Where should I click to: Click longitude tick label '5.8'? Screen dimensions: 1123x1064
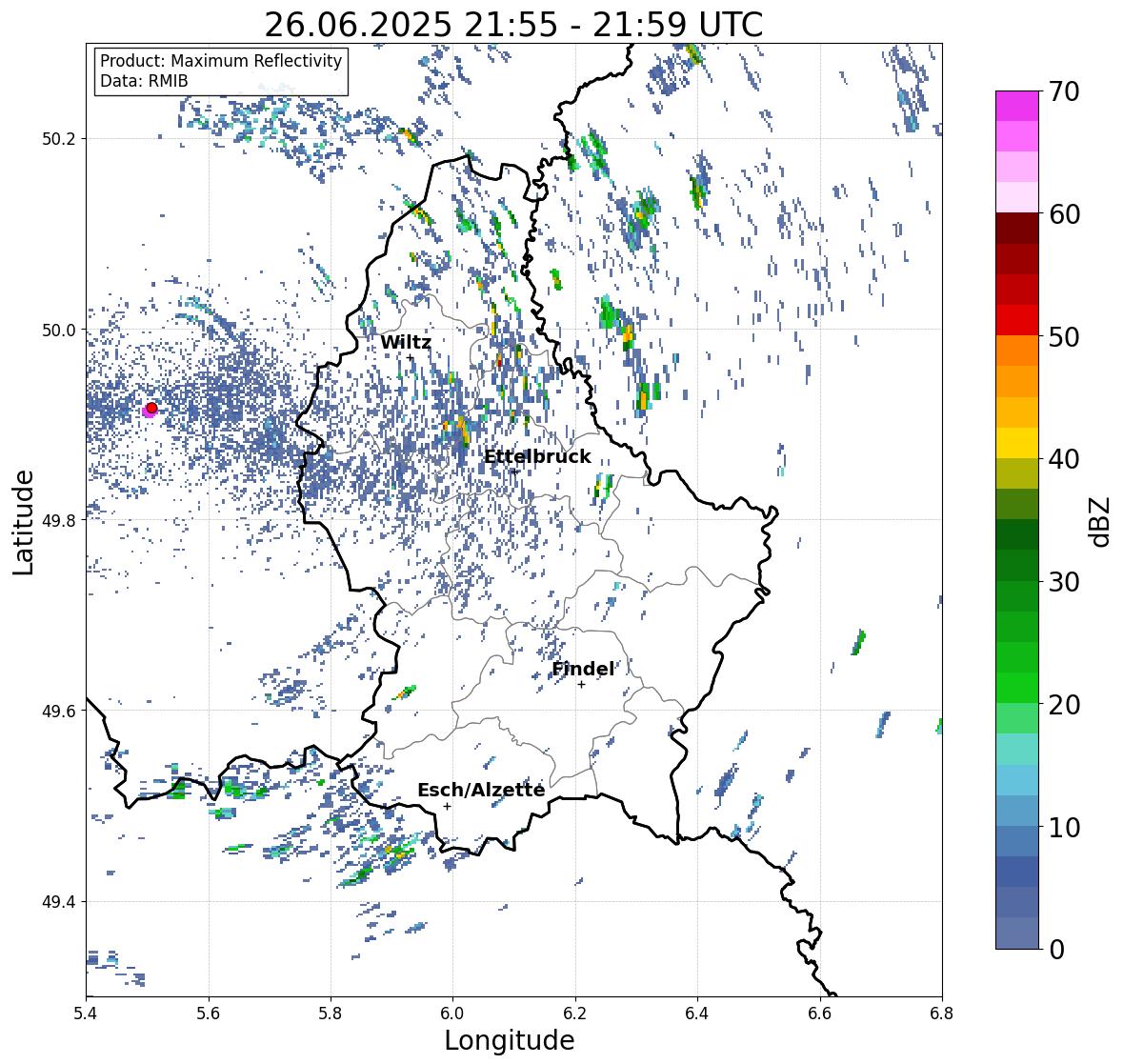331,1014
